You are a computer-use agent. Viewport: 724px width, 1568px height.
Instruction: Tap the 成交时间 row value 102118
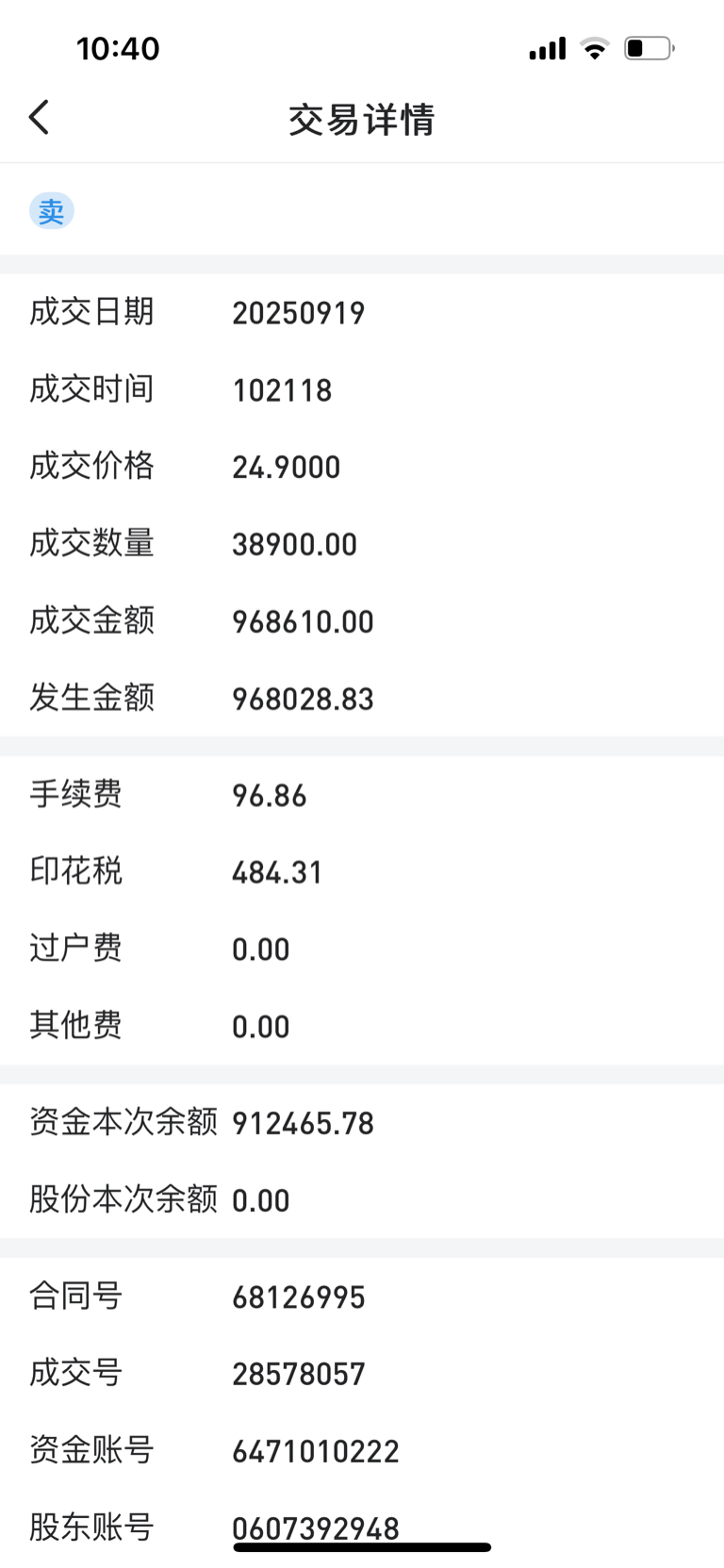283,390
